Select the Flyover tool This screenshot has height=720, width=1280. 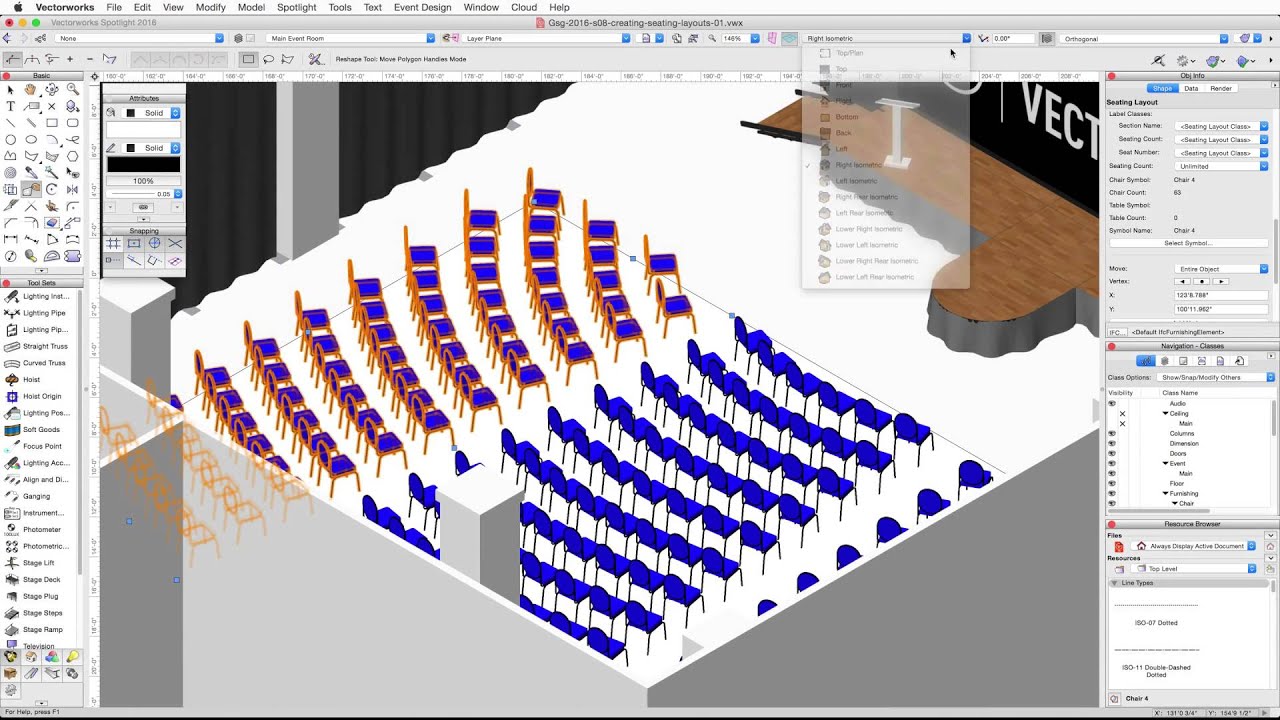(52, 90)
